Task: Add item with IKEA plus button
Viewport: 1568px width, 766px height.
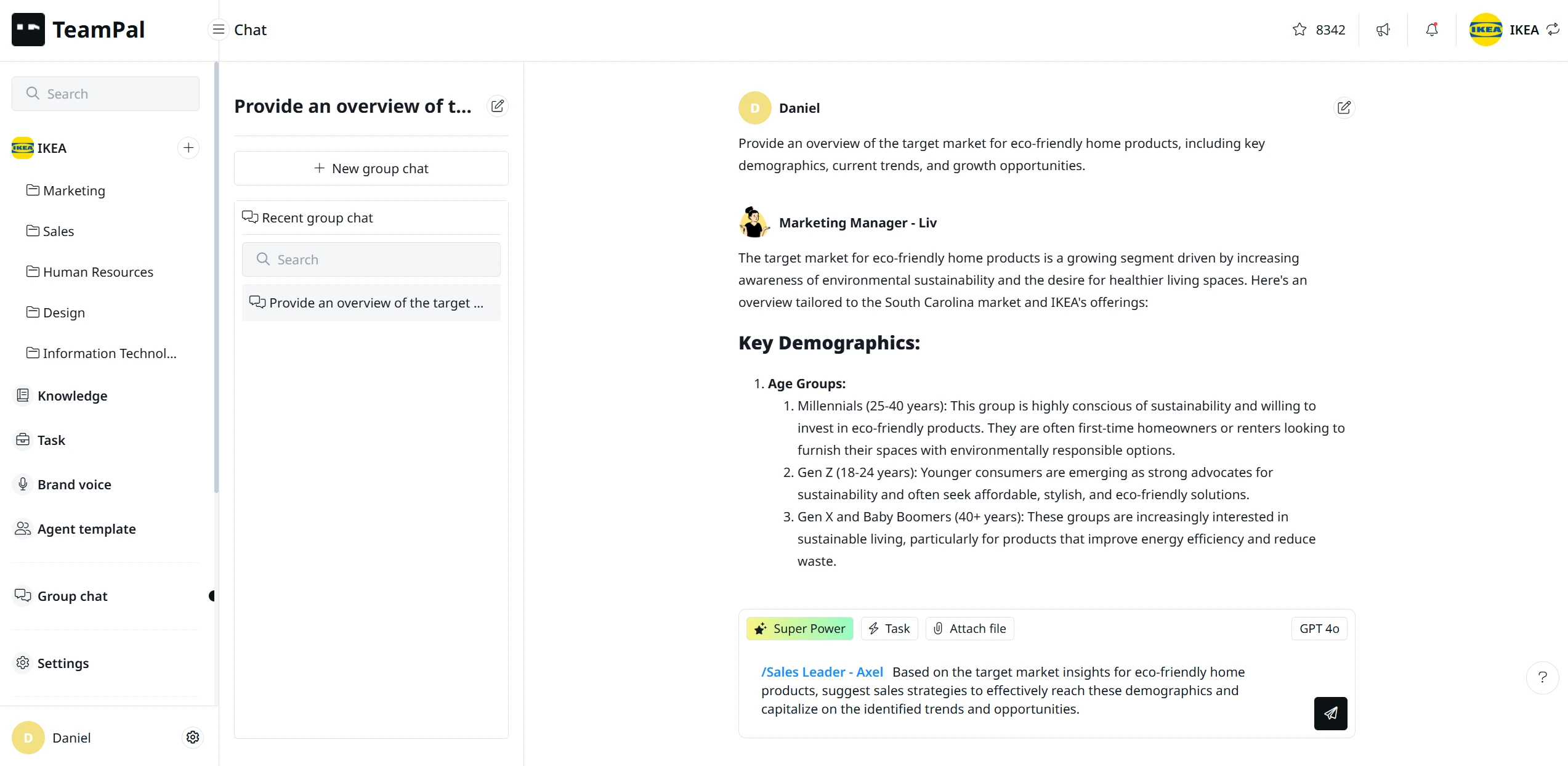Action: pyautogui.click(x=188, y=148)
